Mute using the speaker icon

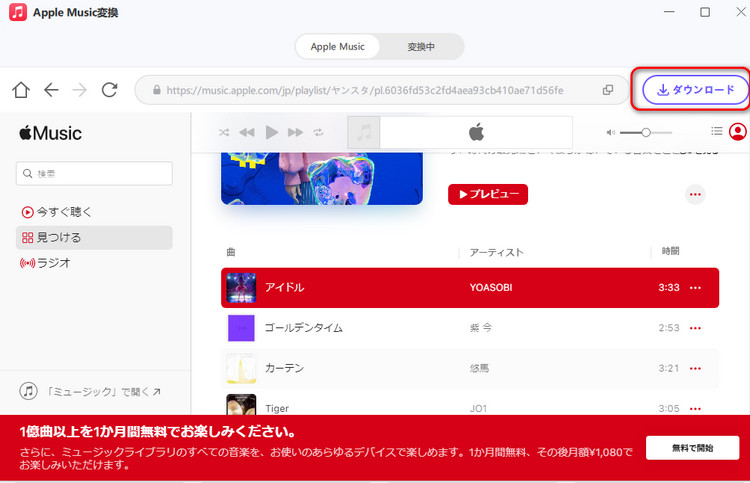610,132
